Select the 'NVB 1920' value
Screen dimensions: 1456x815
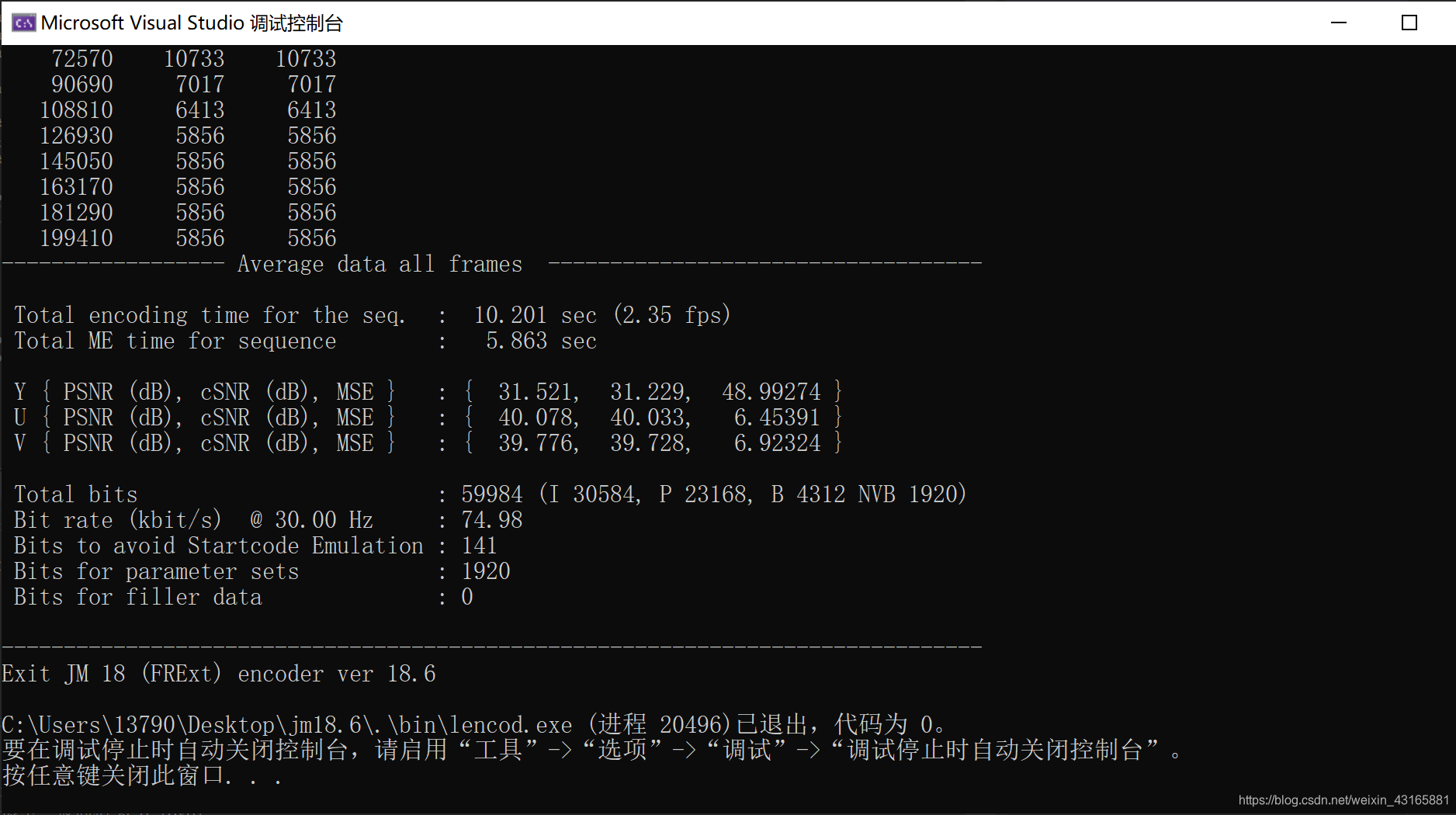tap(908, 495)
